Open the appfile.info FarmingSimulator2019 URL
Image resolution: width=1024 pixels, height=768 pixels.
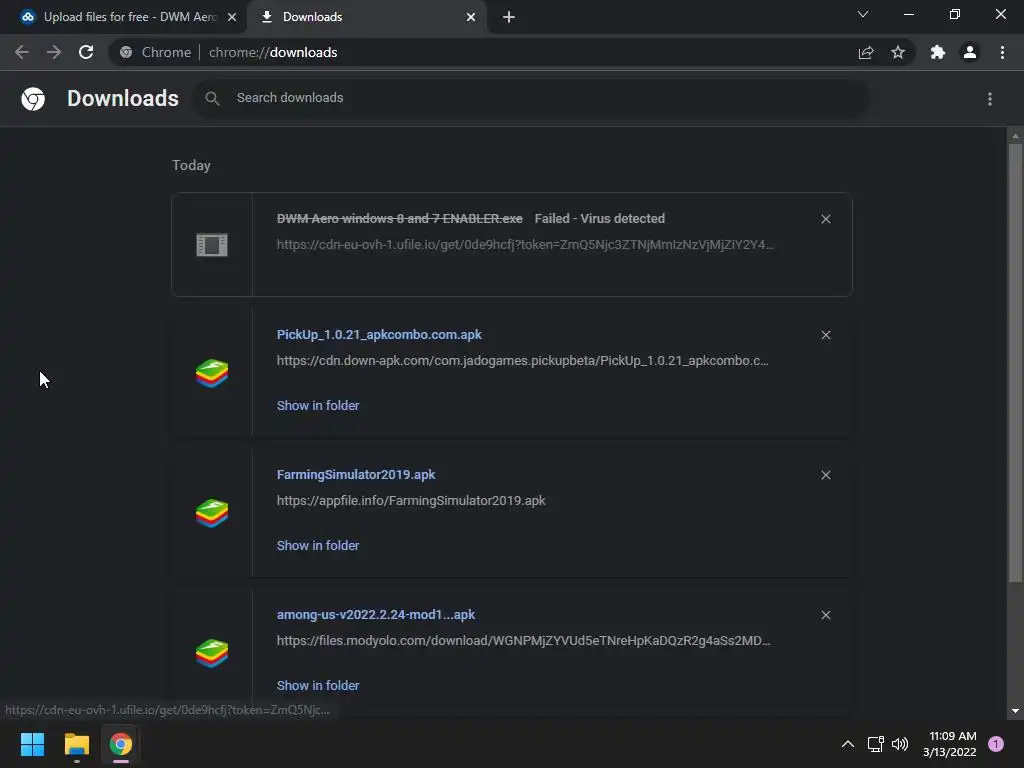411,501
